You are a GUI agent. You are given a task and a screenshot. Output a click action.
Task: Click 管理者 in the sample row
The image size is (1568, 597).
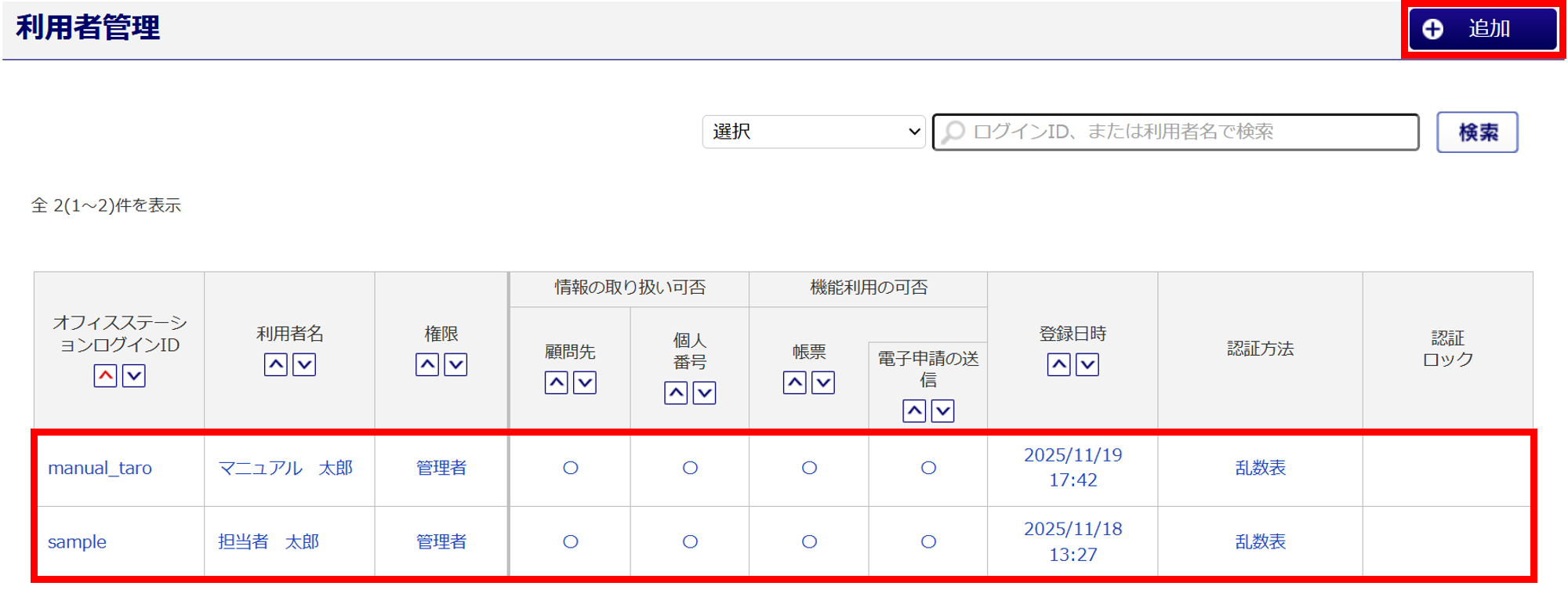[441, 541]
